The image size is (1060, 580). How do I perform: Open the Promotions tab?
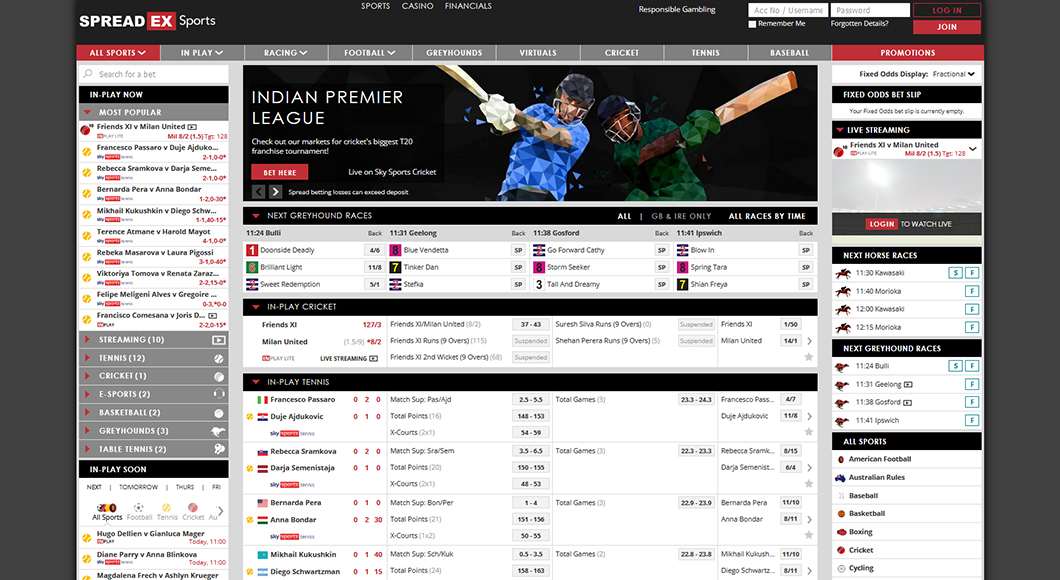(908, 53)
